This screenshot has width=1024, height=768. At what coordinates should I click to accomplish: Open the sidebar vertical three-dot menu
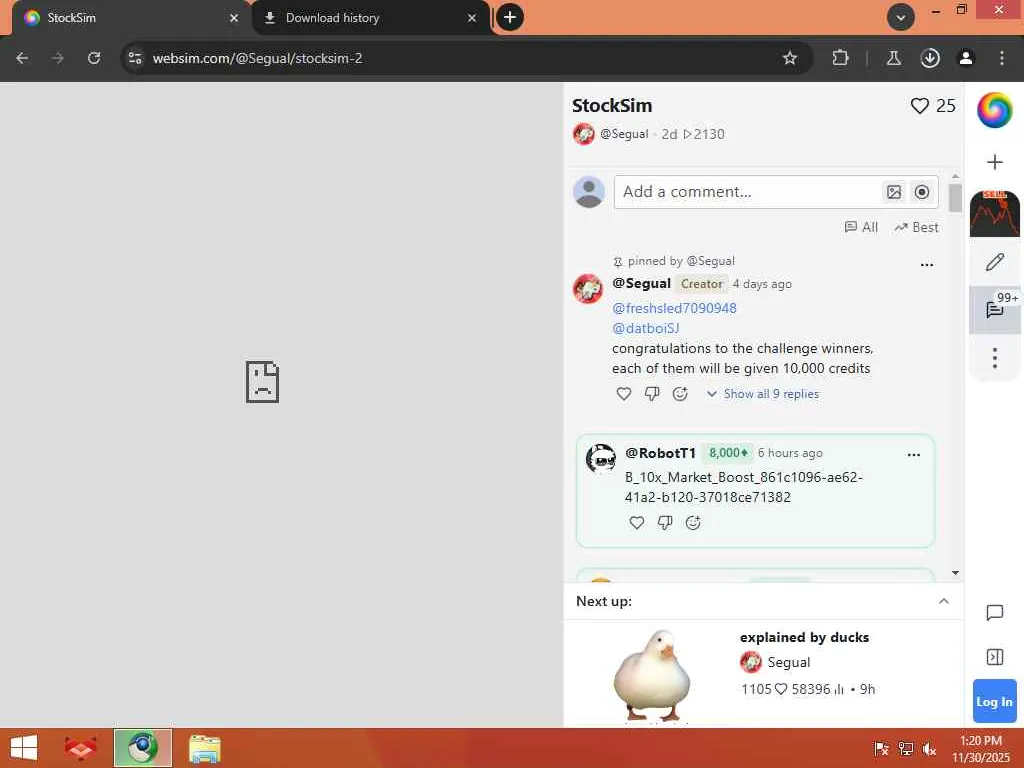[994, 358]
